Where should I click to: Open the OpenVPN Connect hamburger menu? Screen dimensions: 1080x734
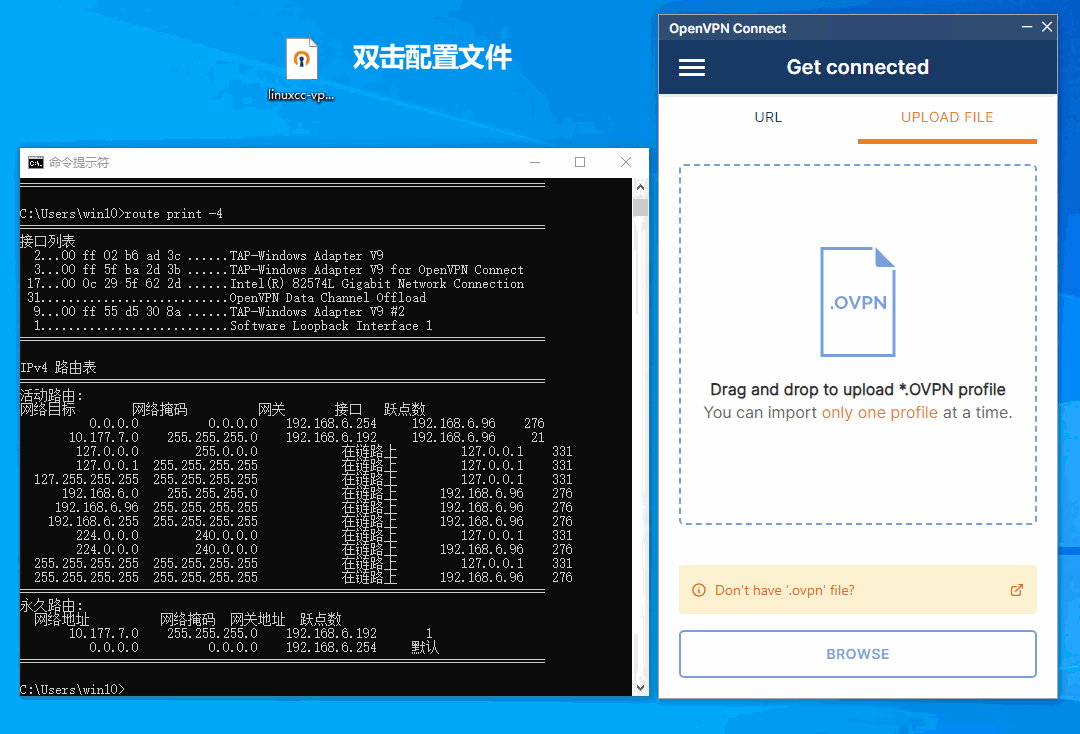692,67
